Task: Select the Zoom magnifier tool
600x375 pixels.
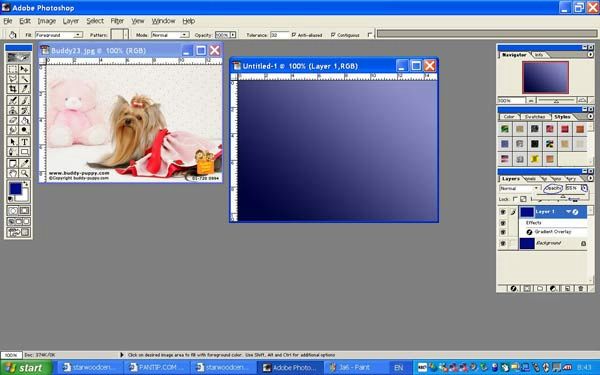Action: [24, 173]
